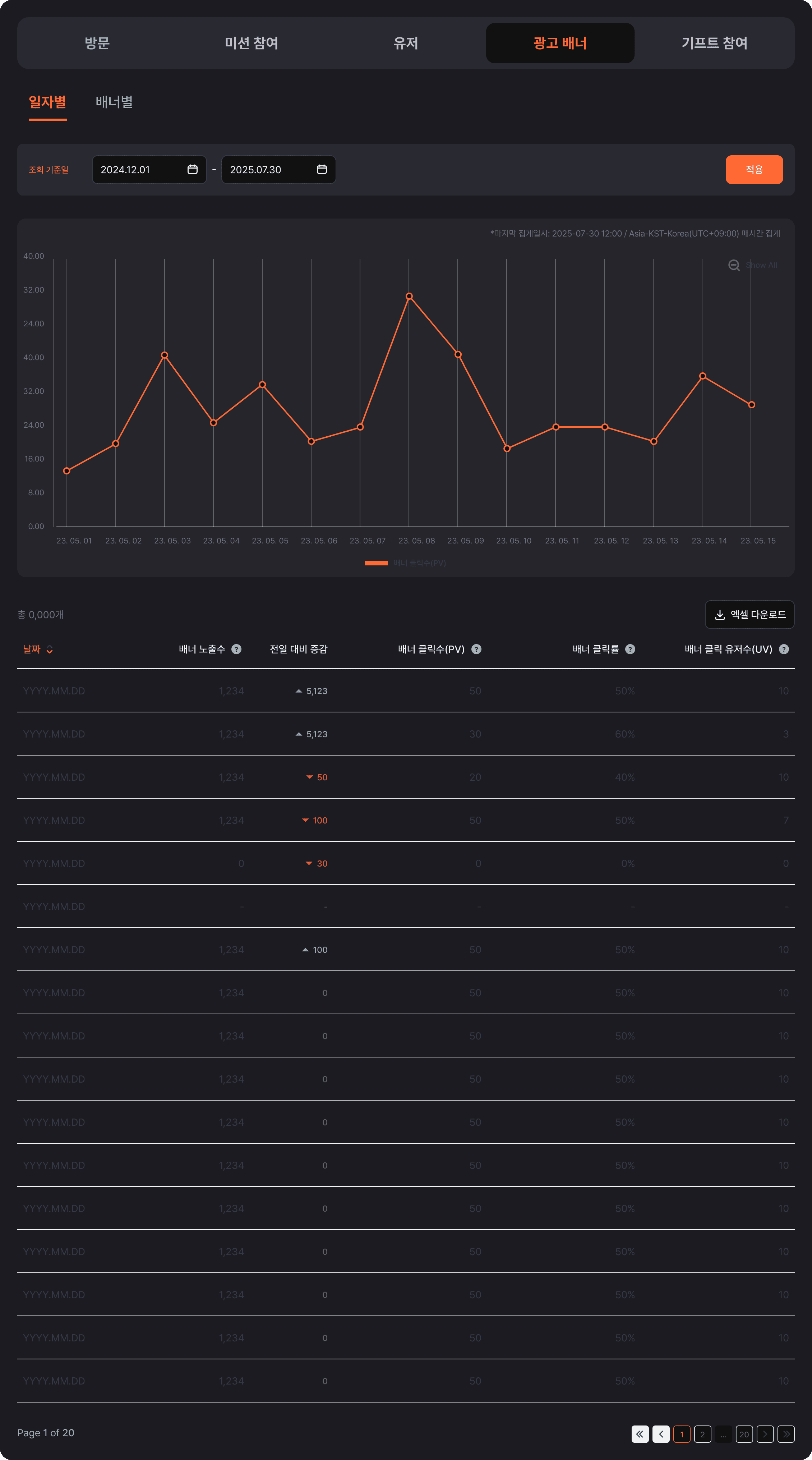Click the zoom-out Show All icon
This screenshot has height=1460, width=812.
point(734,265)
